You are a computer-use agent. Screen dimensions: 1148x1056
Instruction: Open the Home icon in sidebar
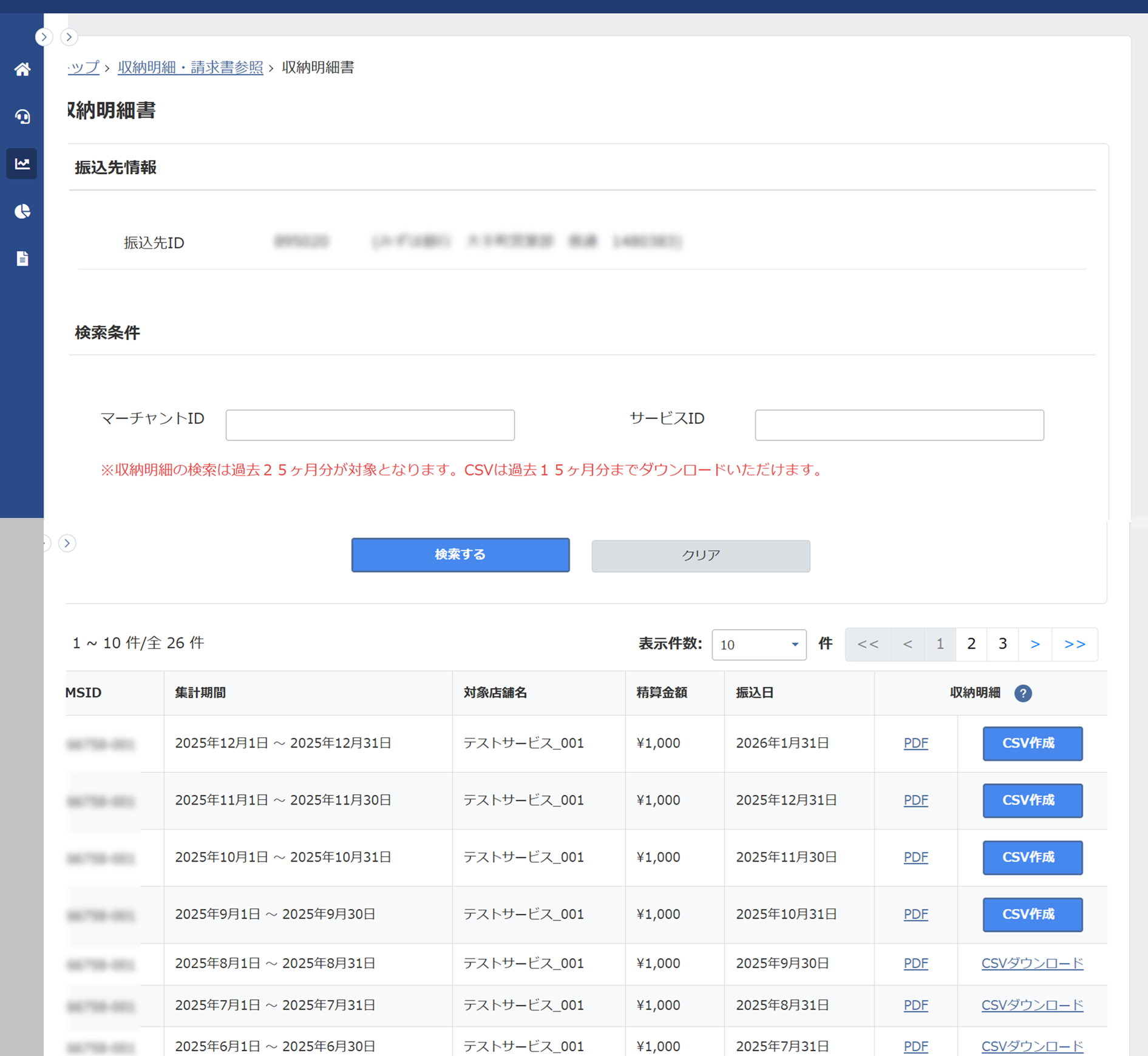click(22, 69)
